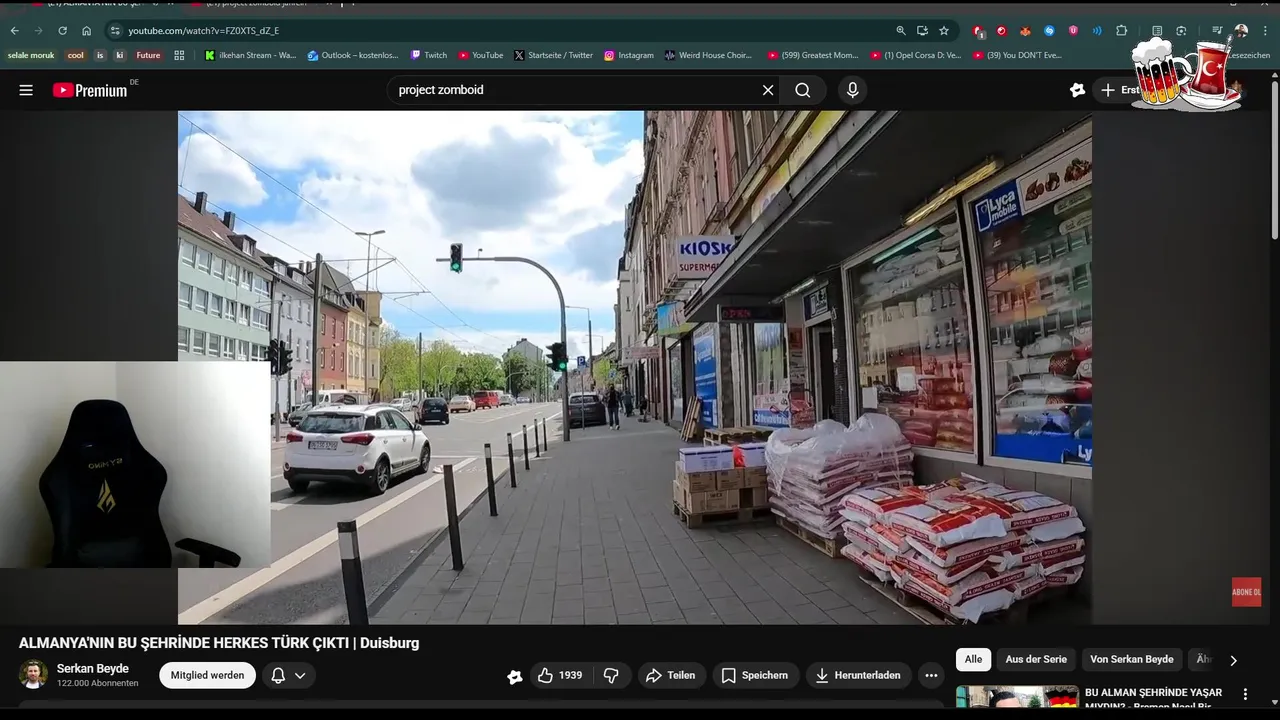
Task: Expand notification bell dropdown
Action: 289,675
